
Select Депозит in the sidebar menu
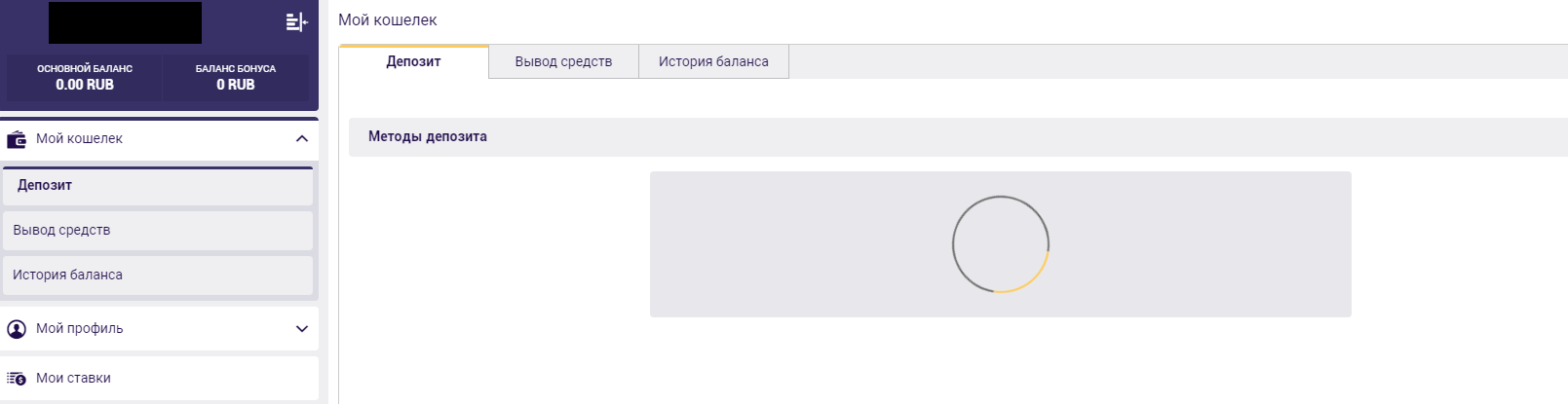pos(45,186)
